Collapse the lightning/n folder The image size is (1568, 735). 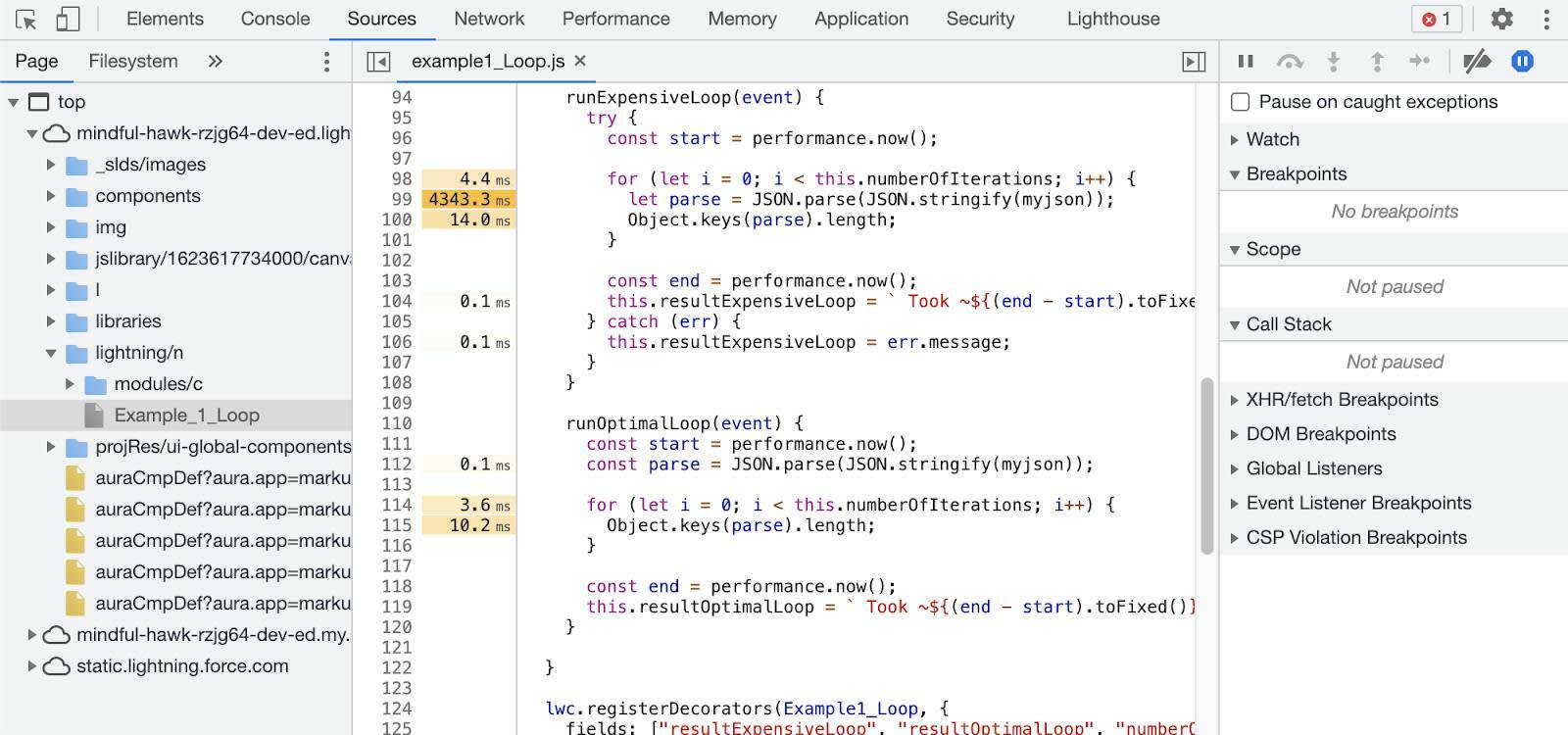(51, 353)
